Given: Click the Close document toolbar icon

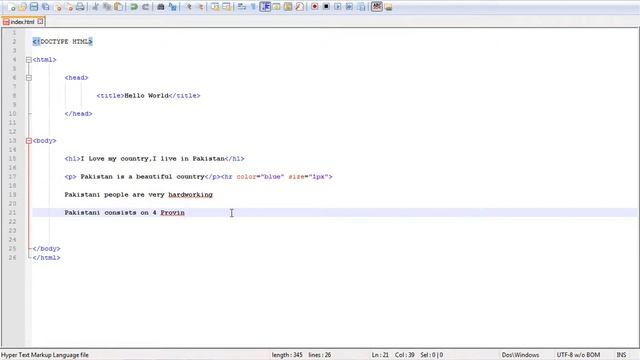Looking at the screenshot, I should 58,7.
